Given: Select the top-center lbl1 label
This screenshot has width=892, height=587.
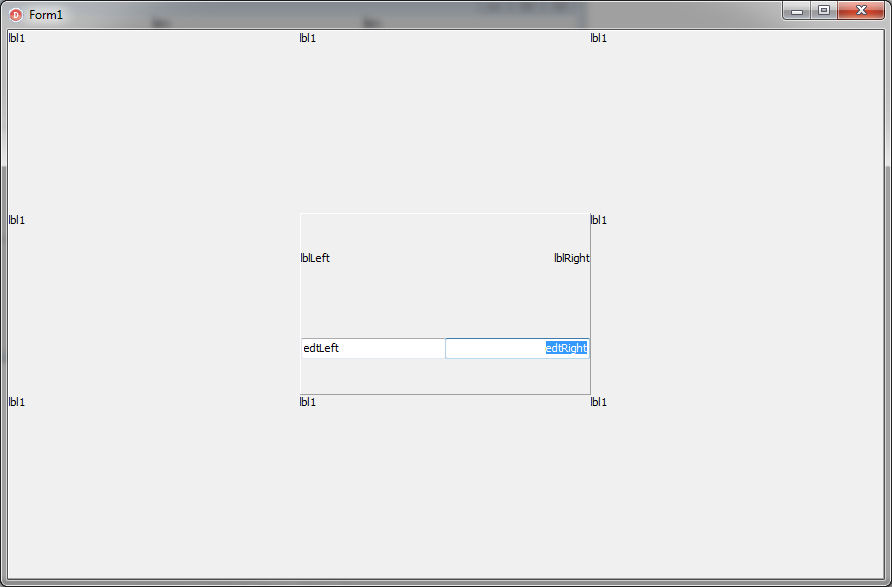Looking at the screenshot, I should coord(308,39).
